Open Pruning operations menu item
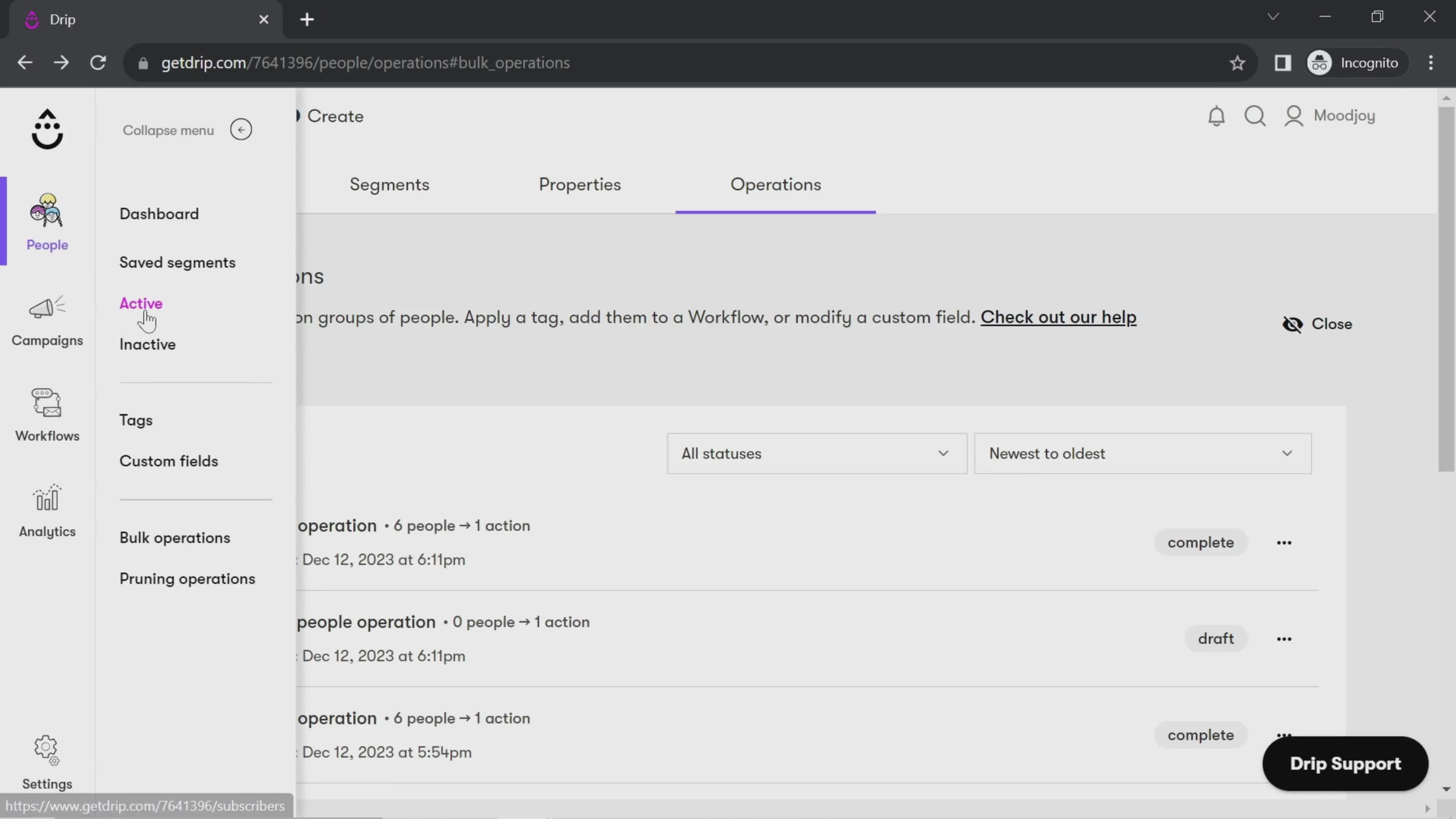The width and height of the screenshot is (1456, 819). click(187, 579)
